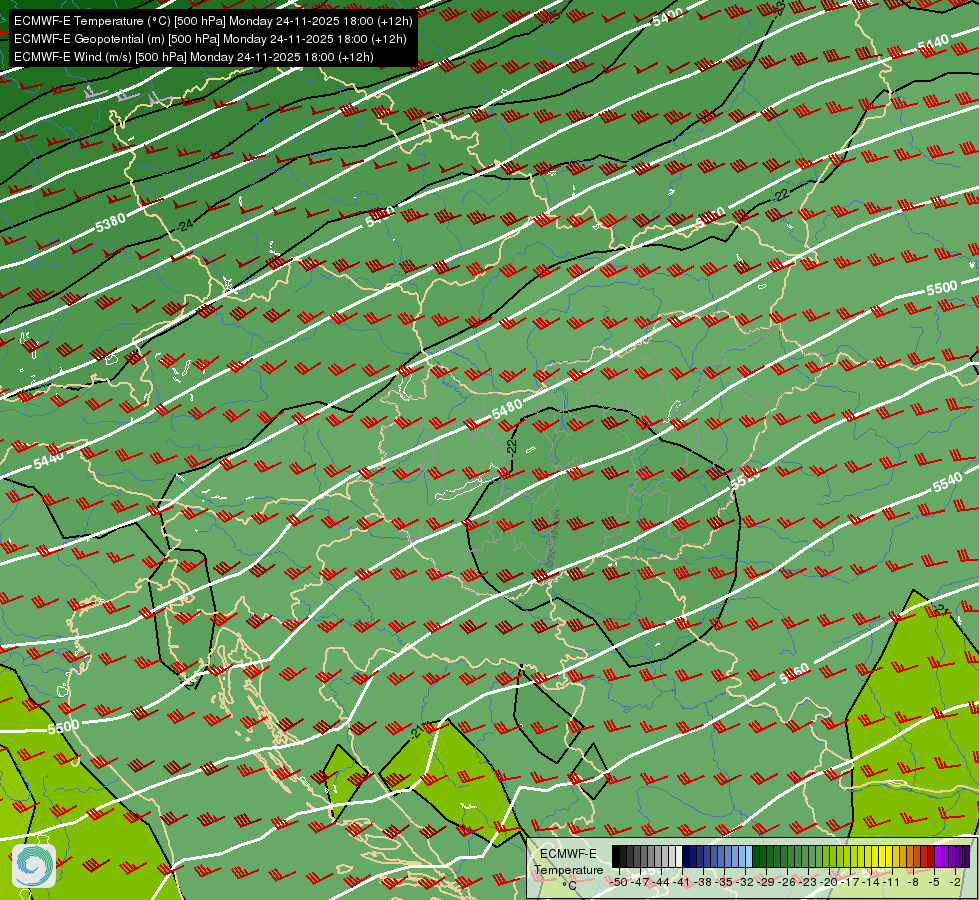
Task: Click the 5520 geopotential contour label
Action: click(x=745, y=479)
